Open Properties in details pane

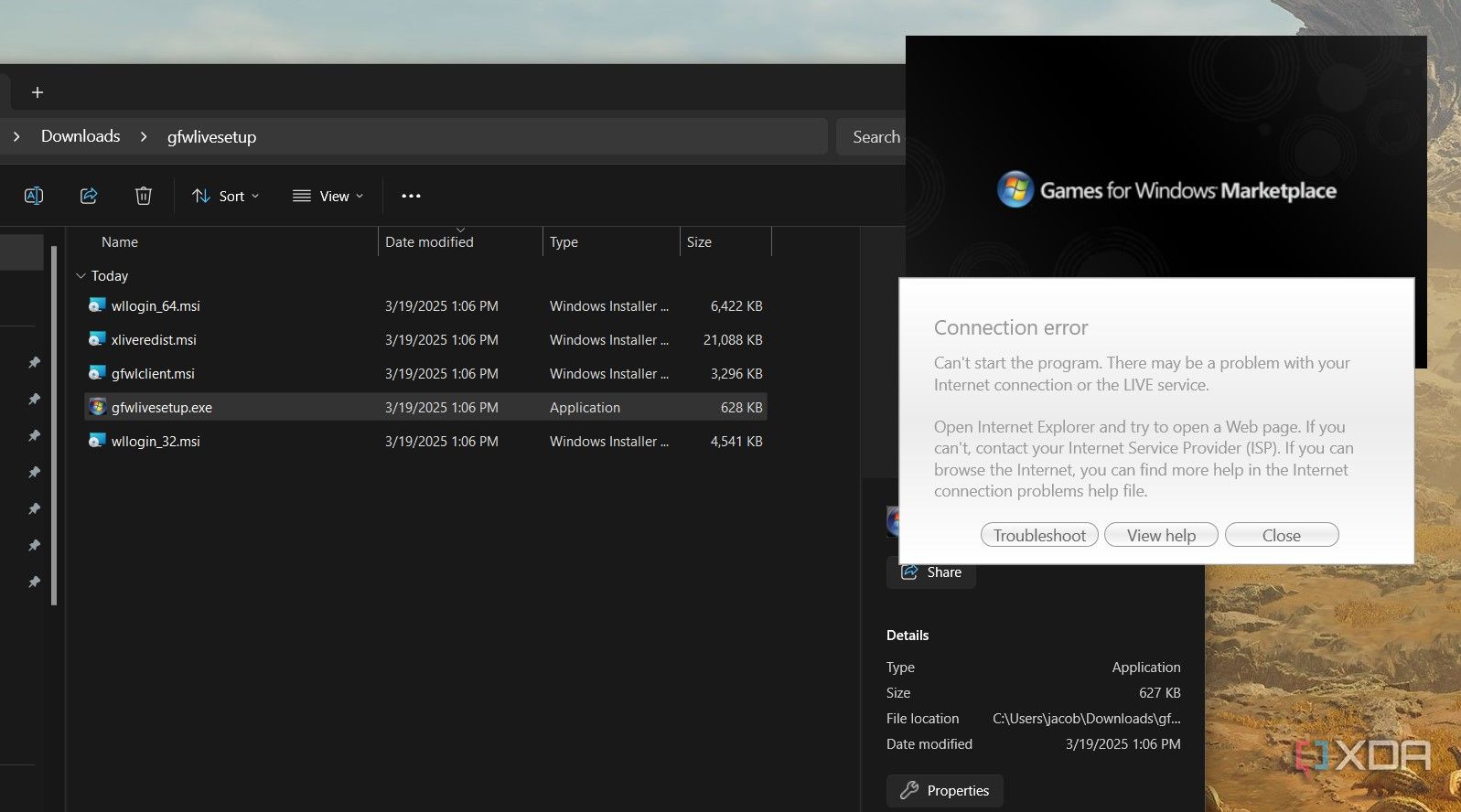(x=945, y=791)
